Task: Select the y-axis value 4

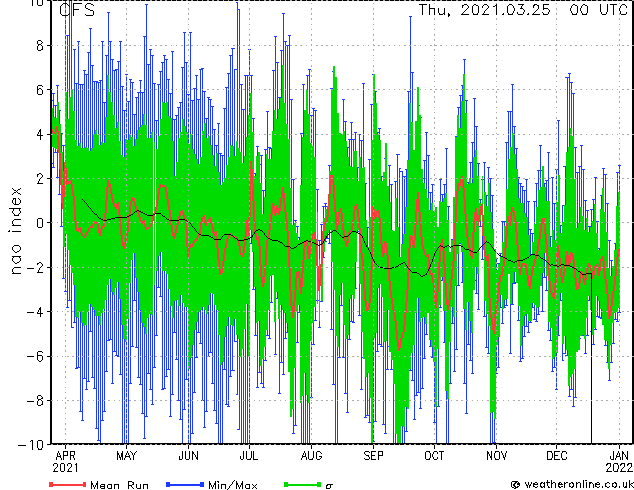Action: 40,134
